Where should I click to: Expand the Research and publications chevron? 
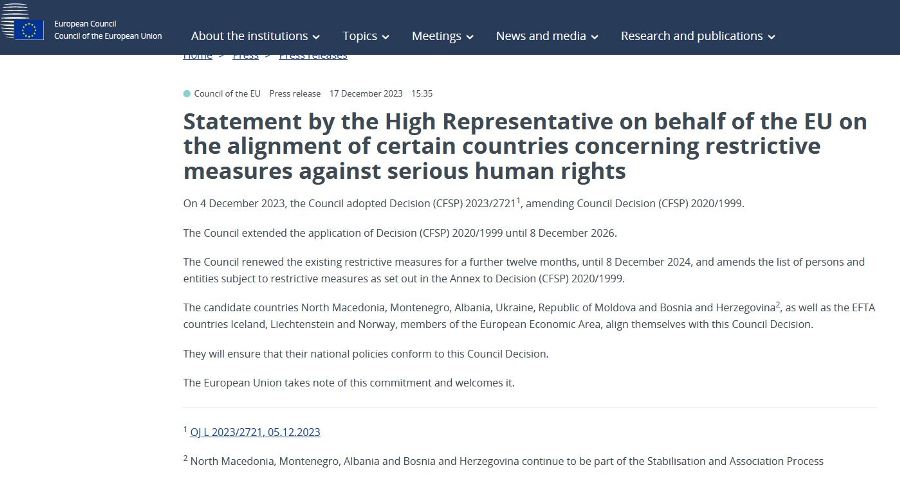point(771,37)
